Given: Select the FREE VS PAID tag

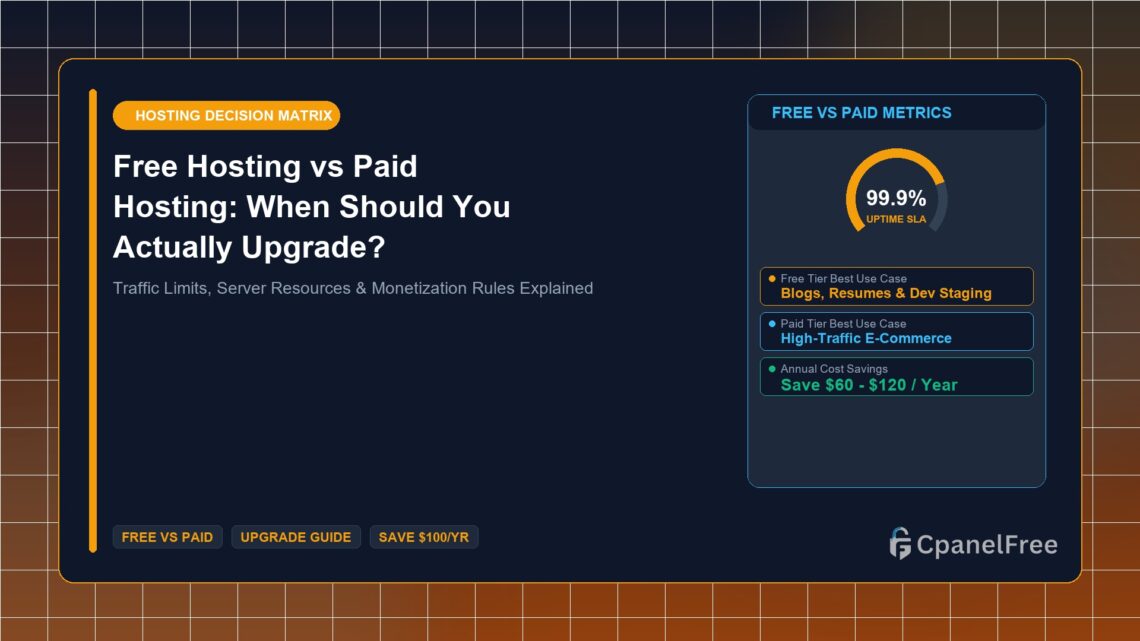Looking at the screenshot, I should click(167, 537).
